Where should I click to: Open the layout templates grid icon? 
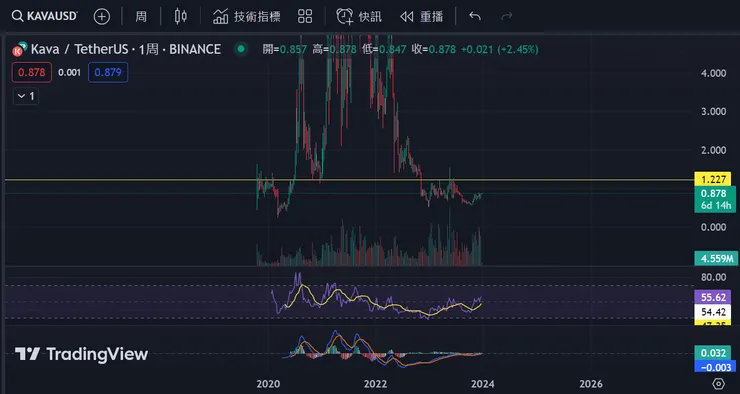[305, 17]
